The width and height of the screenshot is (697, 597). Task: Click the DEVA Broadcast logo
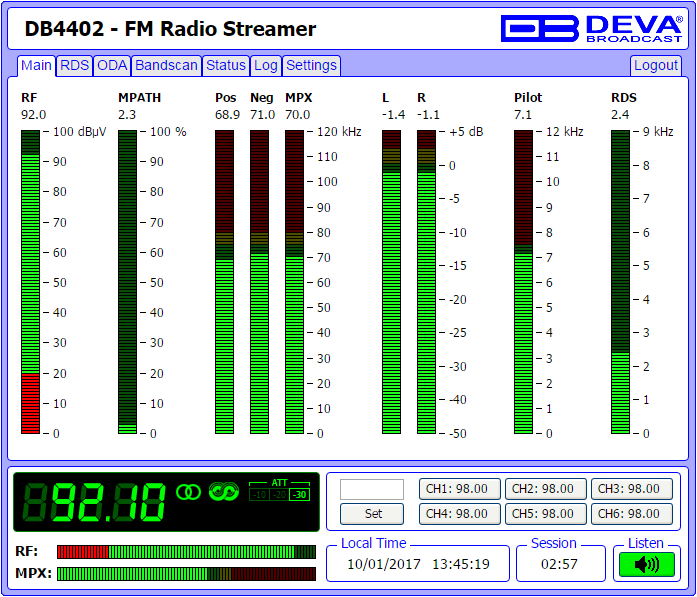click(592, 29)
